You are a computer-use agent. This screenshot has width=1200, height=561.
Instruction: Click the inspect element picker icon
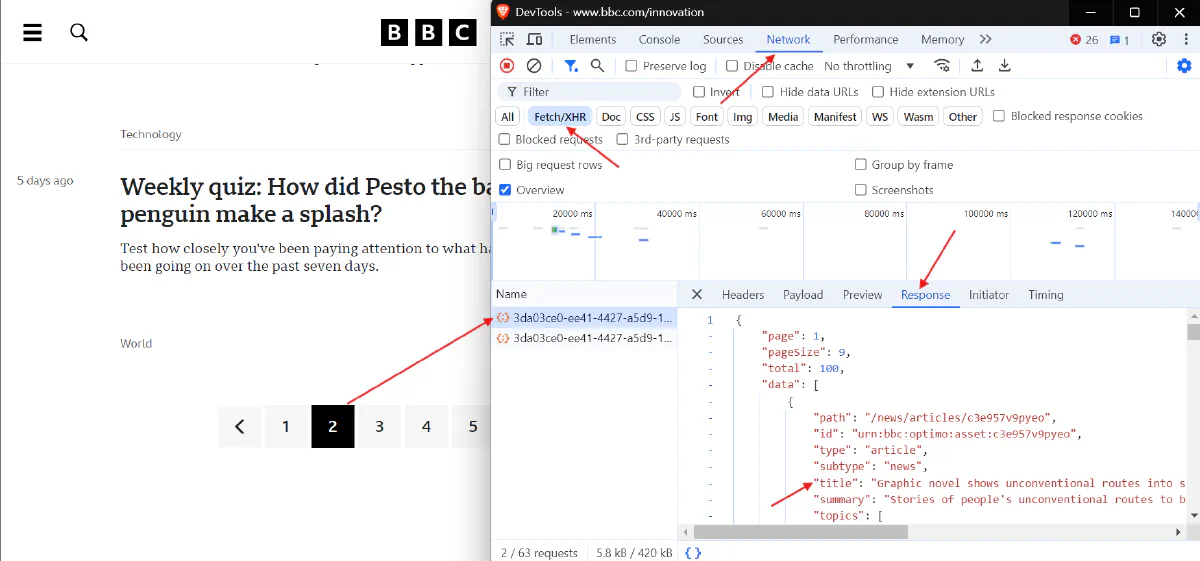tap(508, 40)
